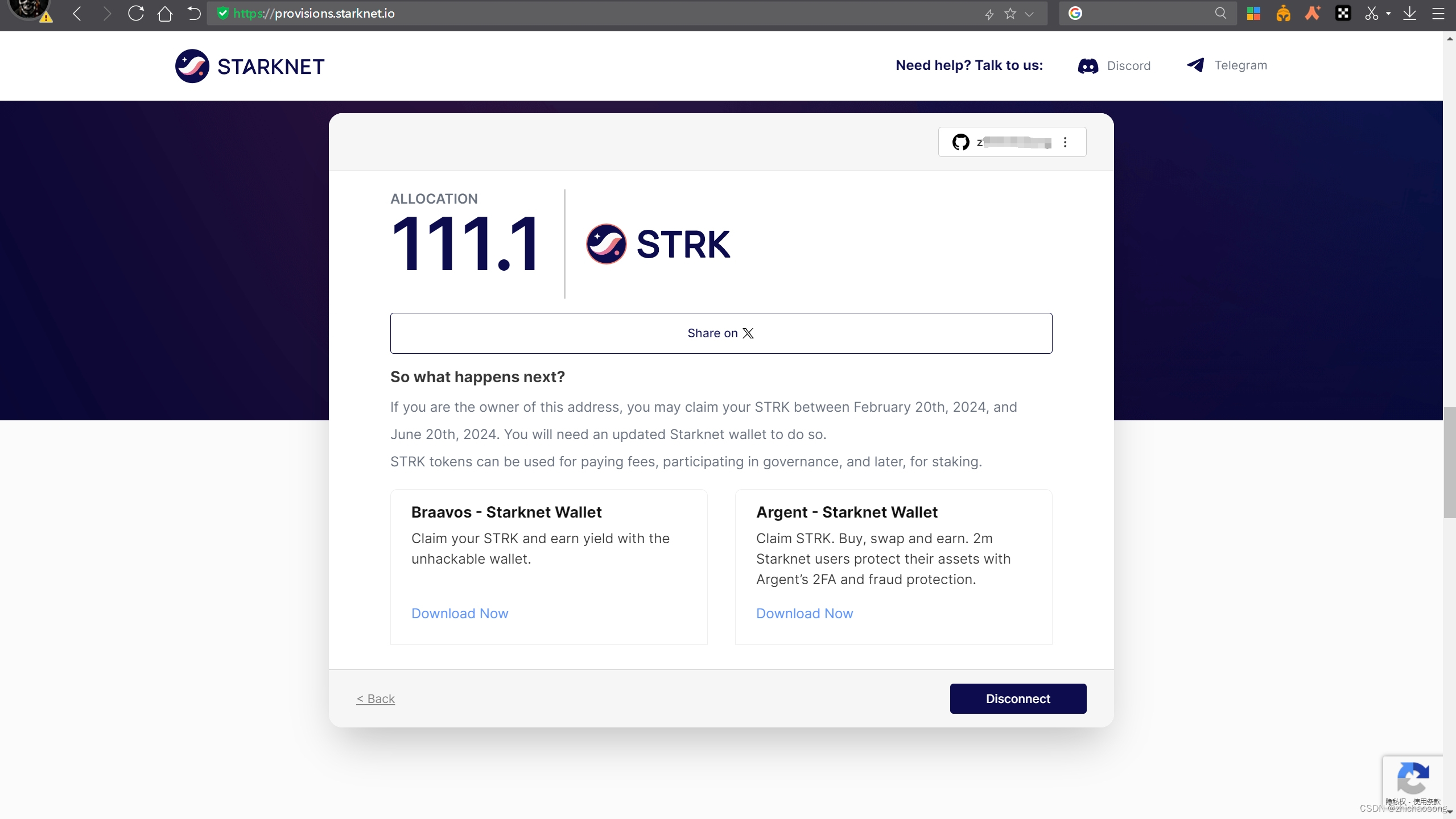Click the GitHub account icon
The height and width of the screenshot is (819, 1456).
960,142
